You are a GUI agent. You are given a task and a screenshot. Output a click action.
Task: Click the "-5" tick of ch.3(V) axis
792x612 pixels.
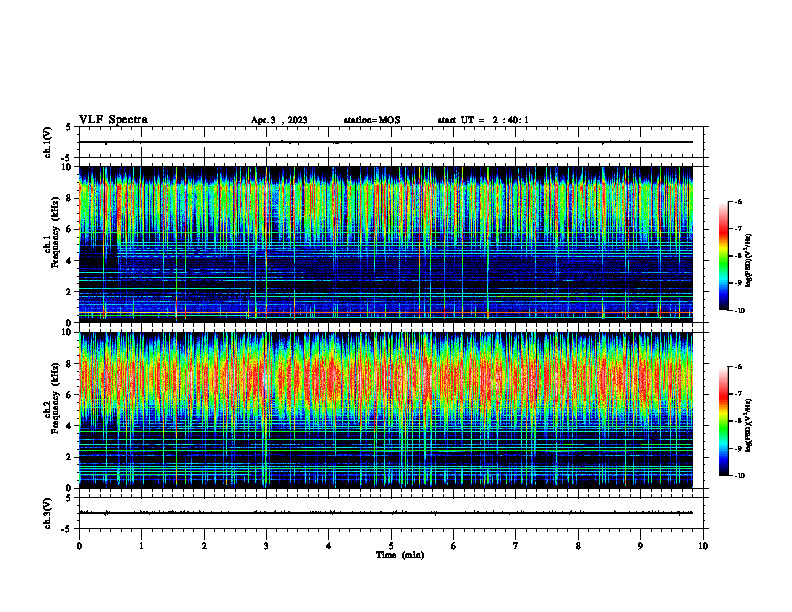(x=67, y=529)
